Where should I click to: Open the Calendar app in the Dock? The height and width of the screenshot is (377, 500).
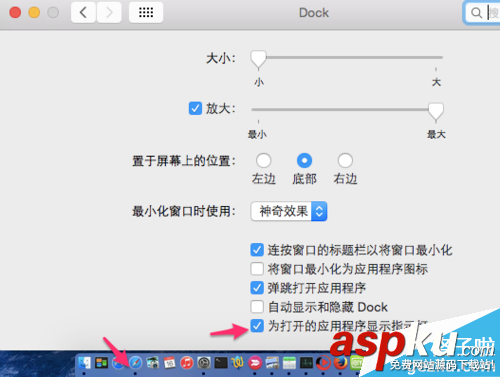pyautogui.click(x=170, y=363)
